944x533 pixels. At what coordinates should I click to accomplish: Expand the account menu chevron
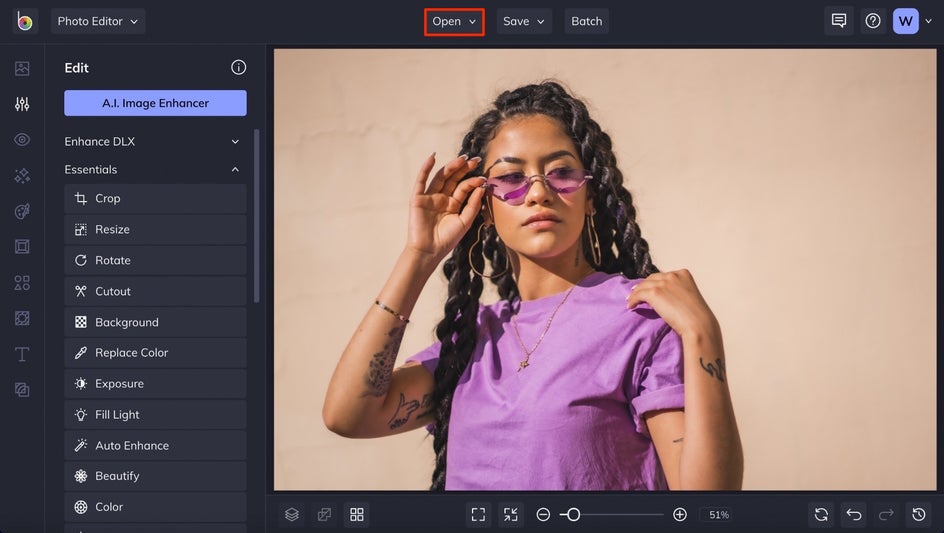tap(928, 21)
